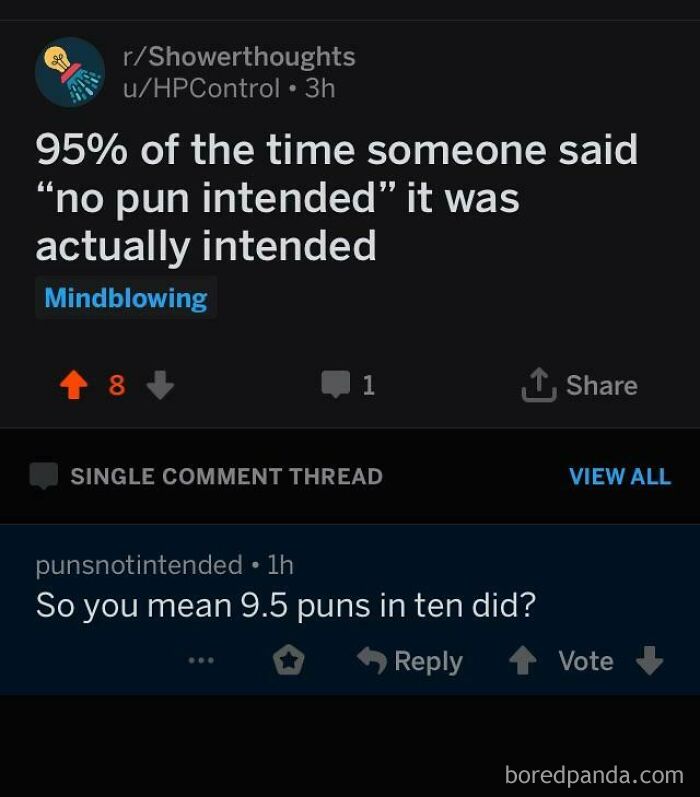Reply to the punsnotintended comment

[410, 661]
